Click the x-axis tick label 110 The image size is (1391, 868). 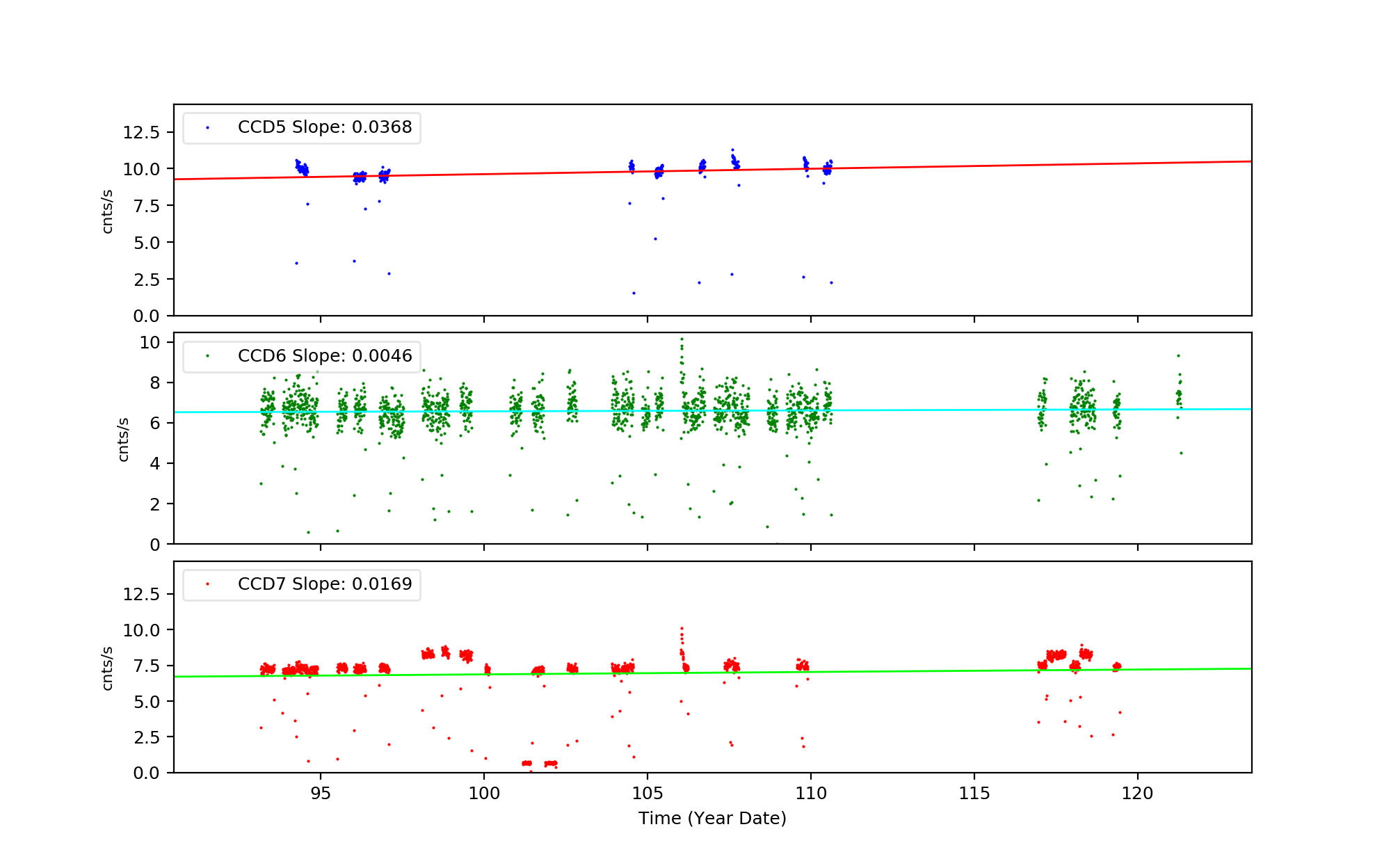coord(811,794)
